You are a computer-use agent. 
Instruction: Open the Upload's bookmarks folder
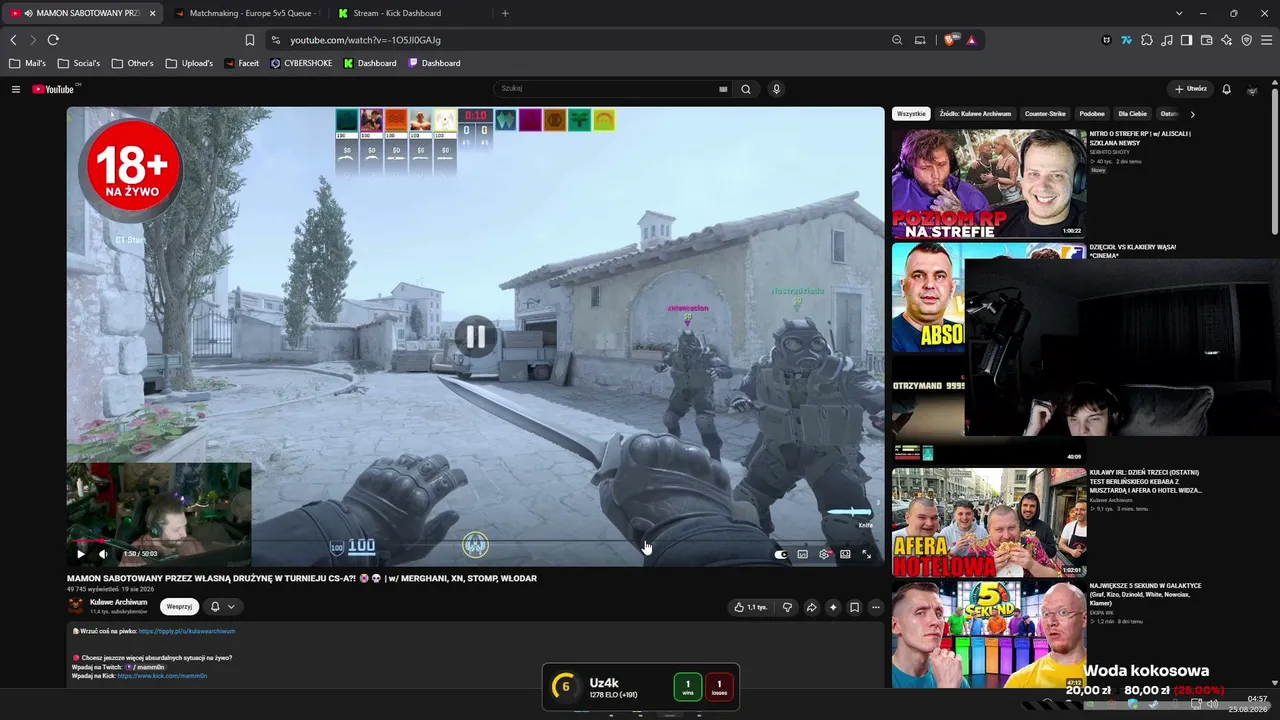[190, 63]
